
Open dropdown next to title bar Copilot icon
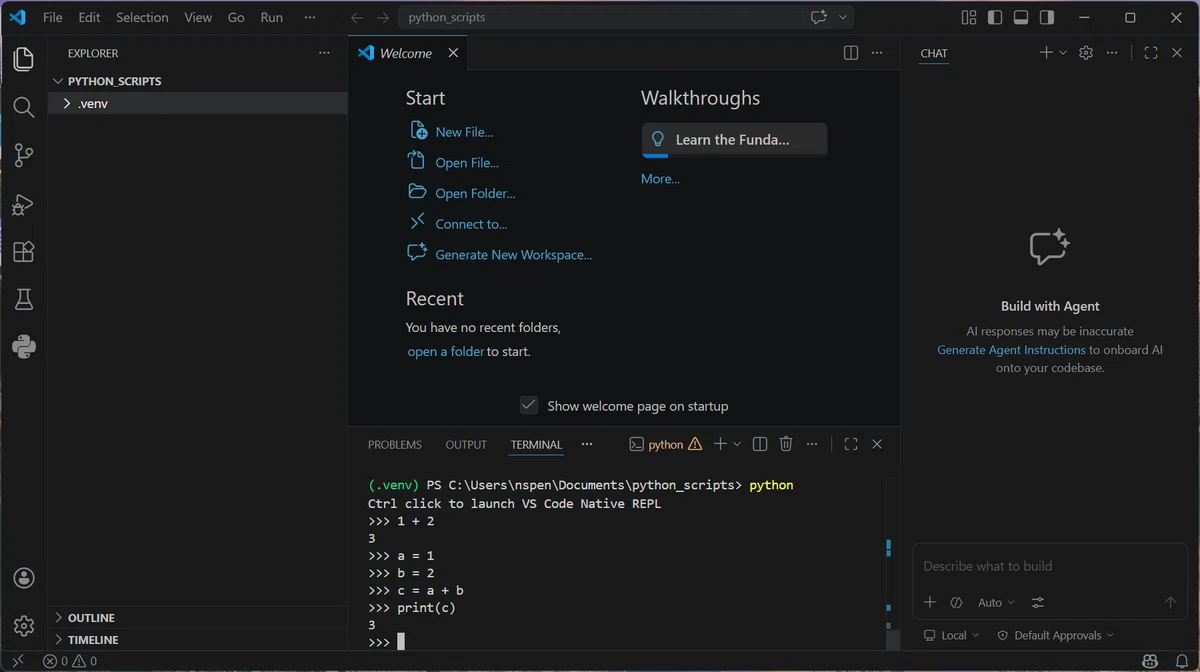[x=843, y=17]
